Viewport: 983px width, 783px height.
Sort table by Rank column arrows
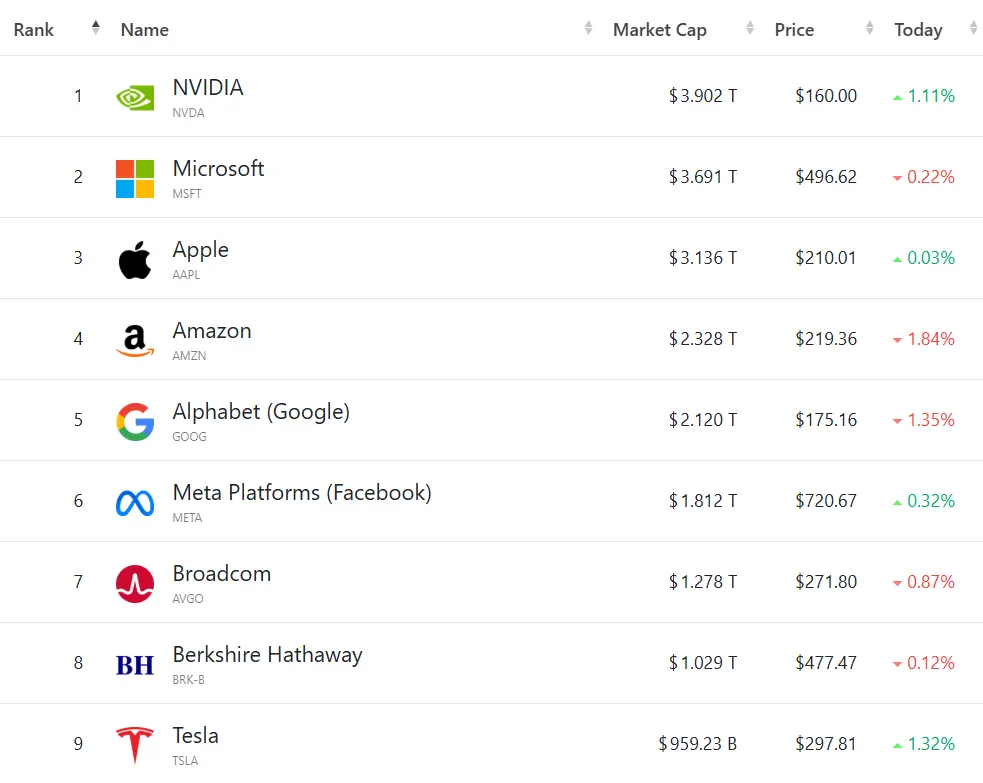[95, 29]
